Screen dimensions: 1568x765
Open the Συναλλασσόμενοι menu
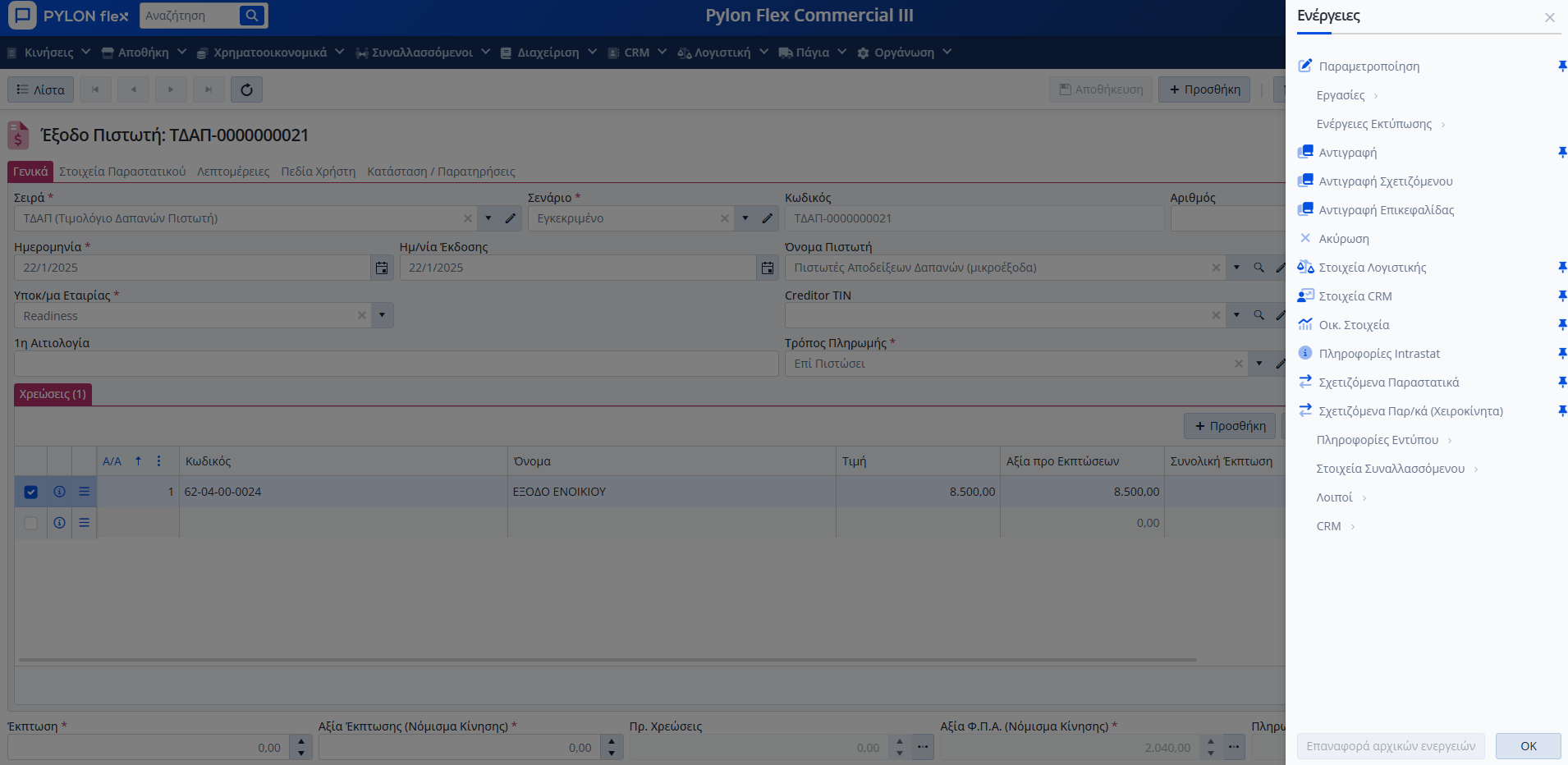[422, 53]
